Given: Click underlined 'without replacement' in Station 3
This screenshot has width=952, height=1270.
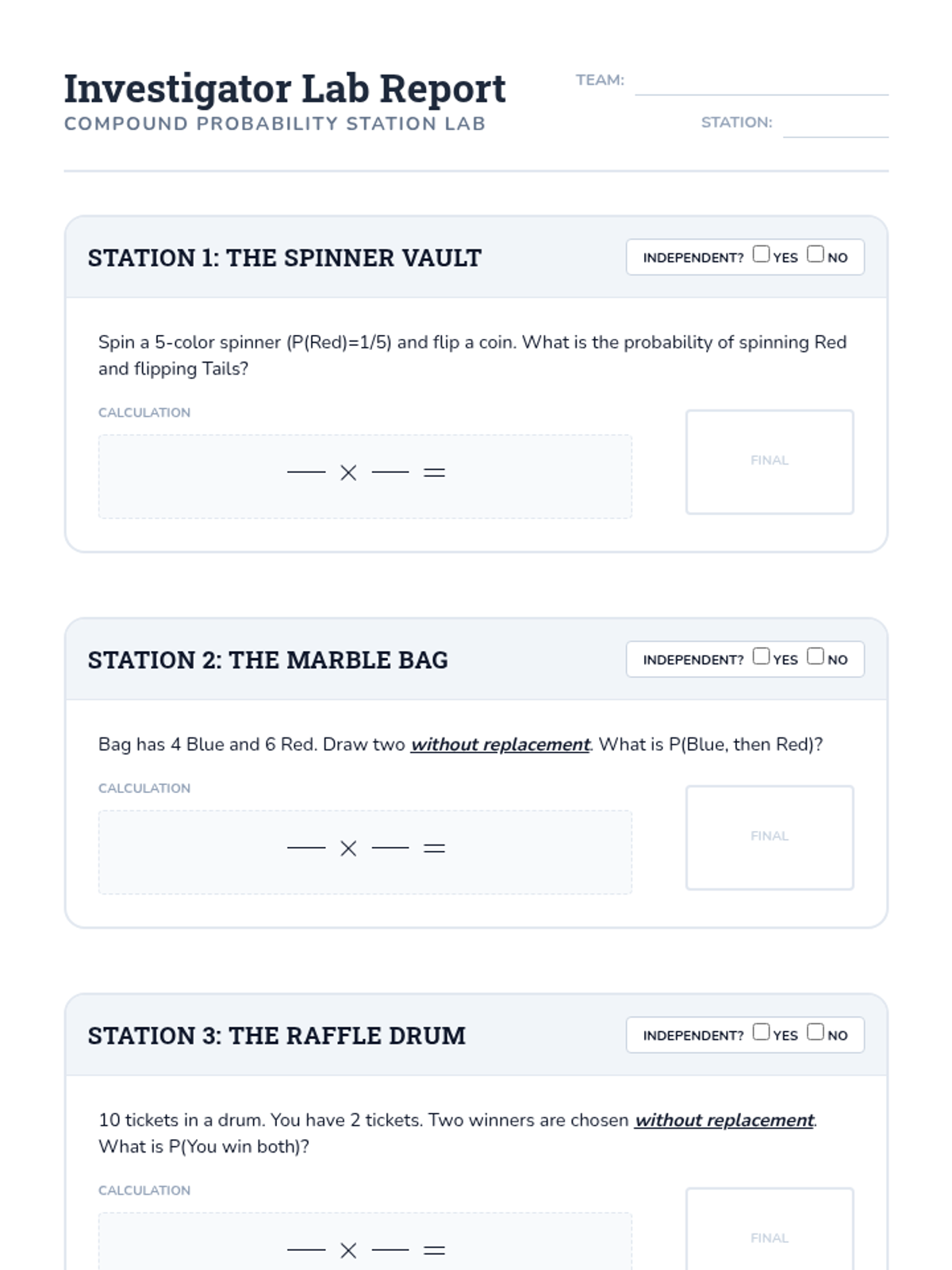Looking at the screenshot, I should [724, 1120].
